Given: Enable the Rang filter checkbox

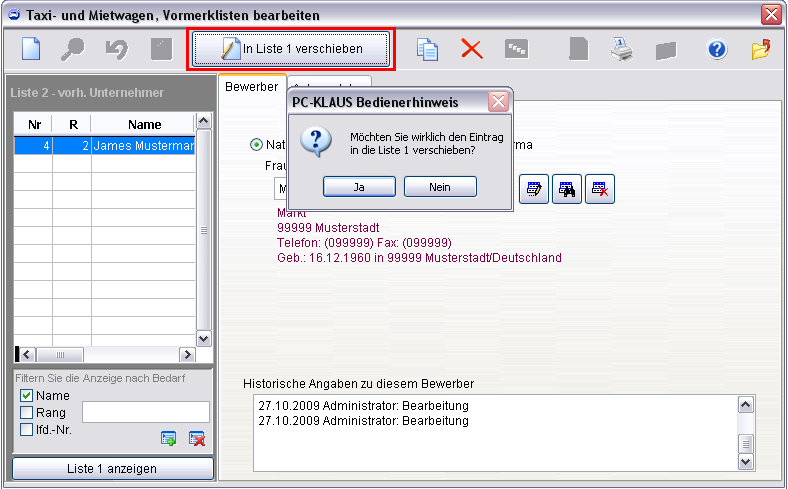Looking at the screenshot, I should click(x=27, y=413).
